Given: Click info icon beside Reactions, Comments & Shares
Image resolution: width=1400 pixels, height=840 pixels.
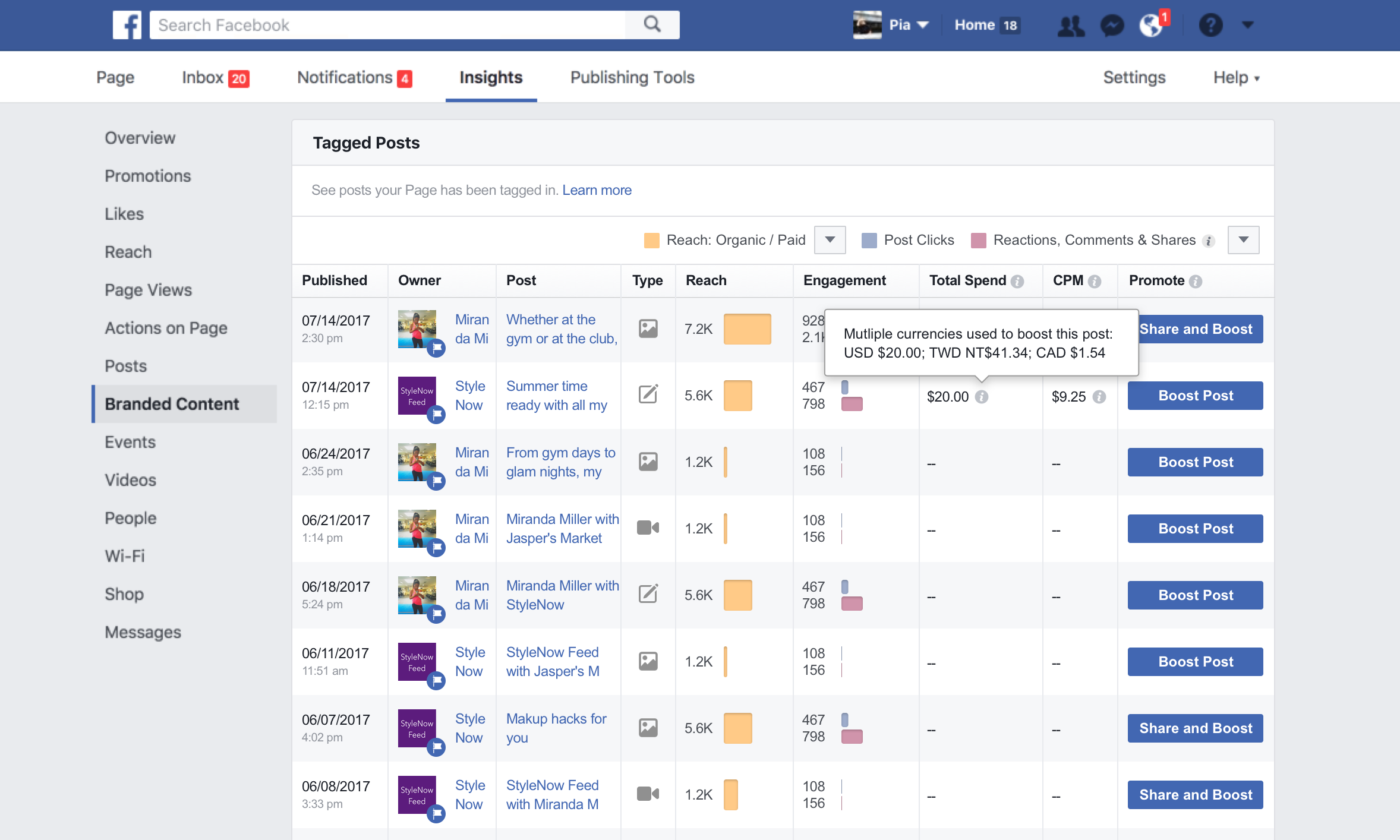Looking at the screenshot, I should (x=1208, y=241).
